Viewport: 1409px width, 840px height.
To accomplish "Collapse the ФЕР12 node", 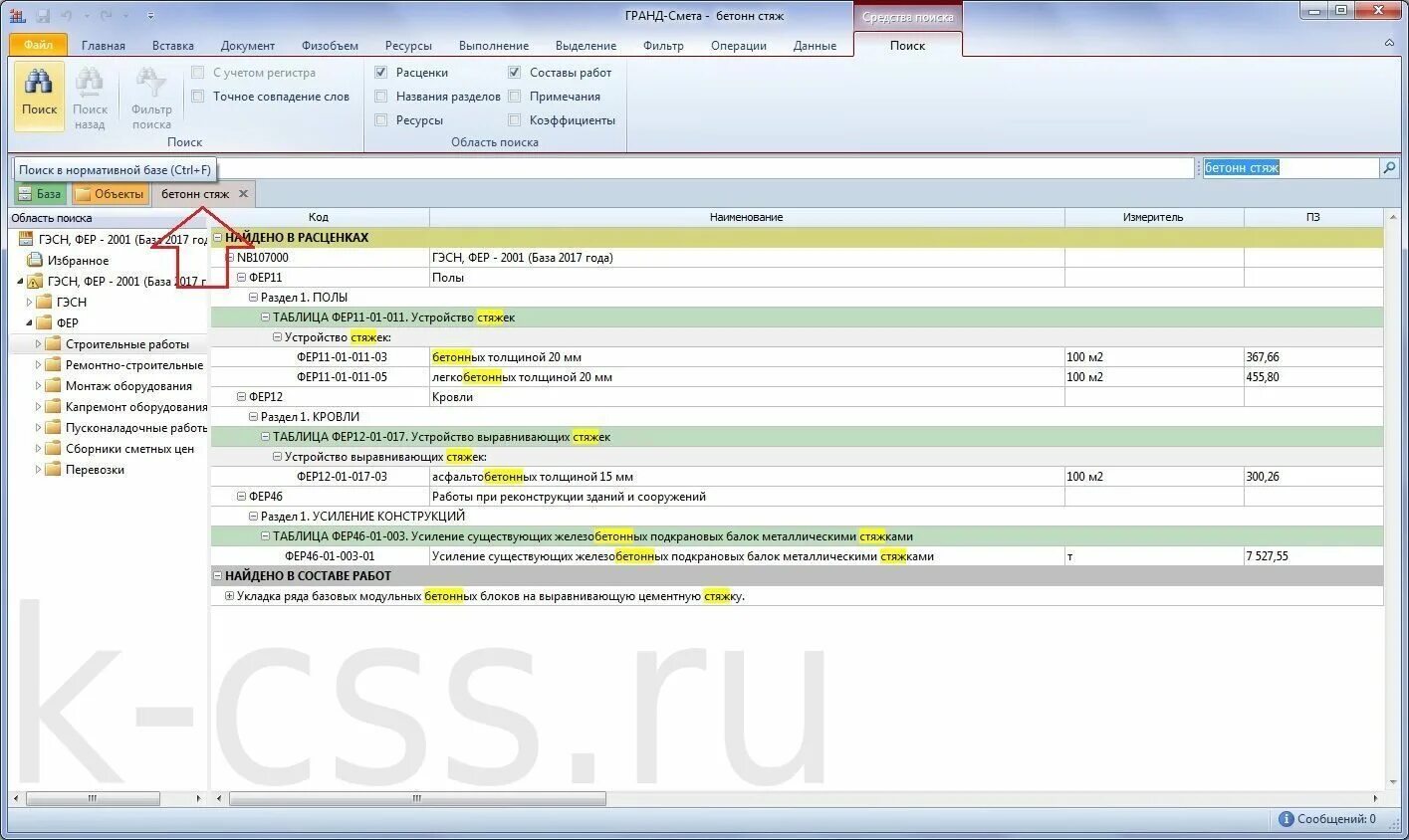I will click(x=242, y=397).
